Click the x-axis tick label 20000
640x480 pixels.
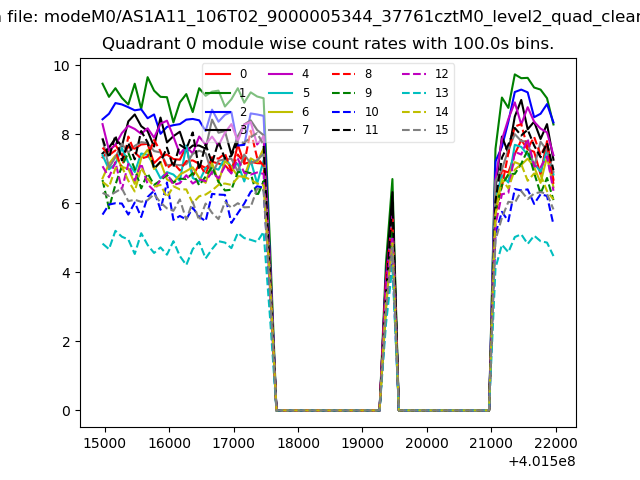427,443
